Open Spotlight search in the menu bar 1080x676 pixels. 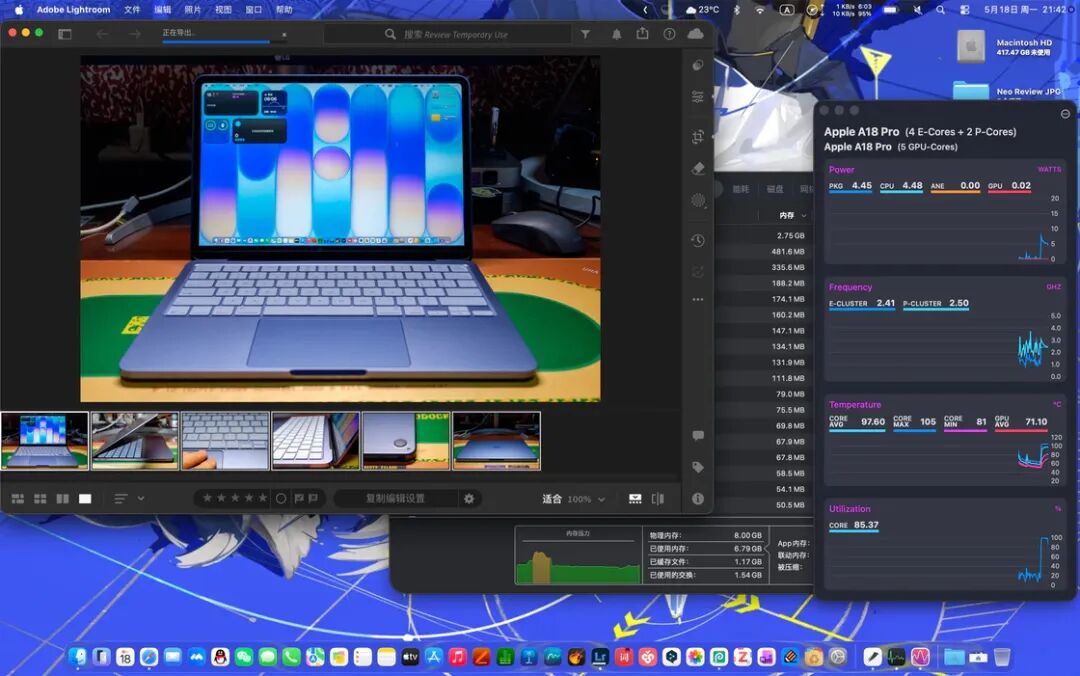coord(940,10)
